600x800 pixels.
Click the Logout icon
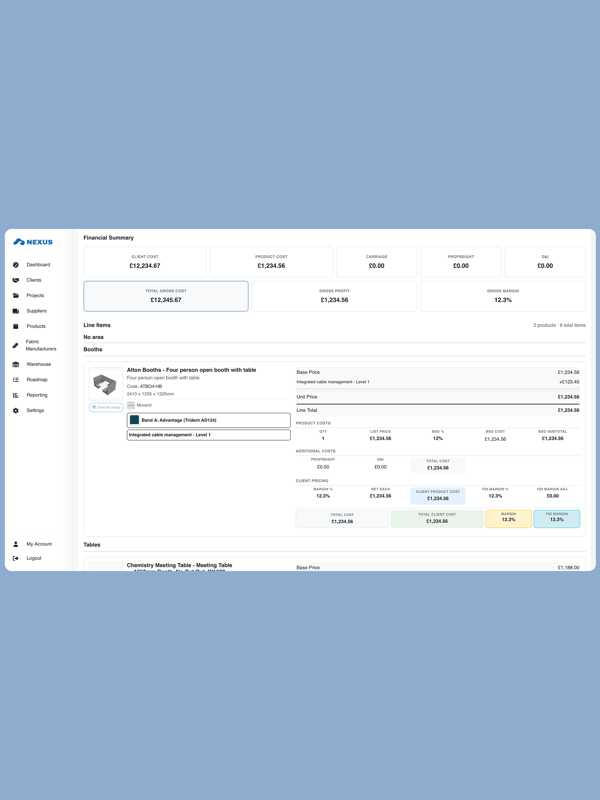[x=16, y=558]
